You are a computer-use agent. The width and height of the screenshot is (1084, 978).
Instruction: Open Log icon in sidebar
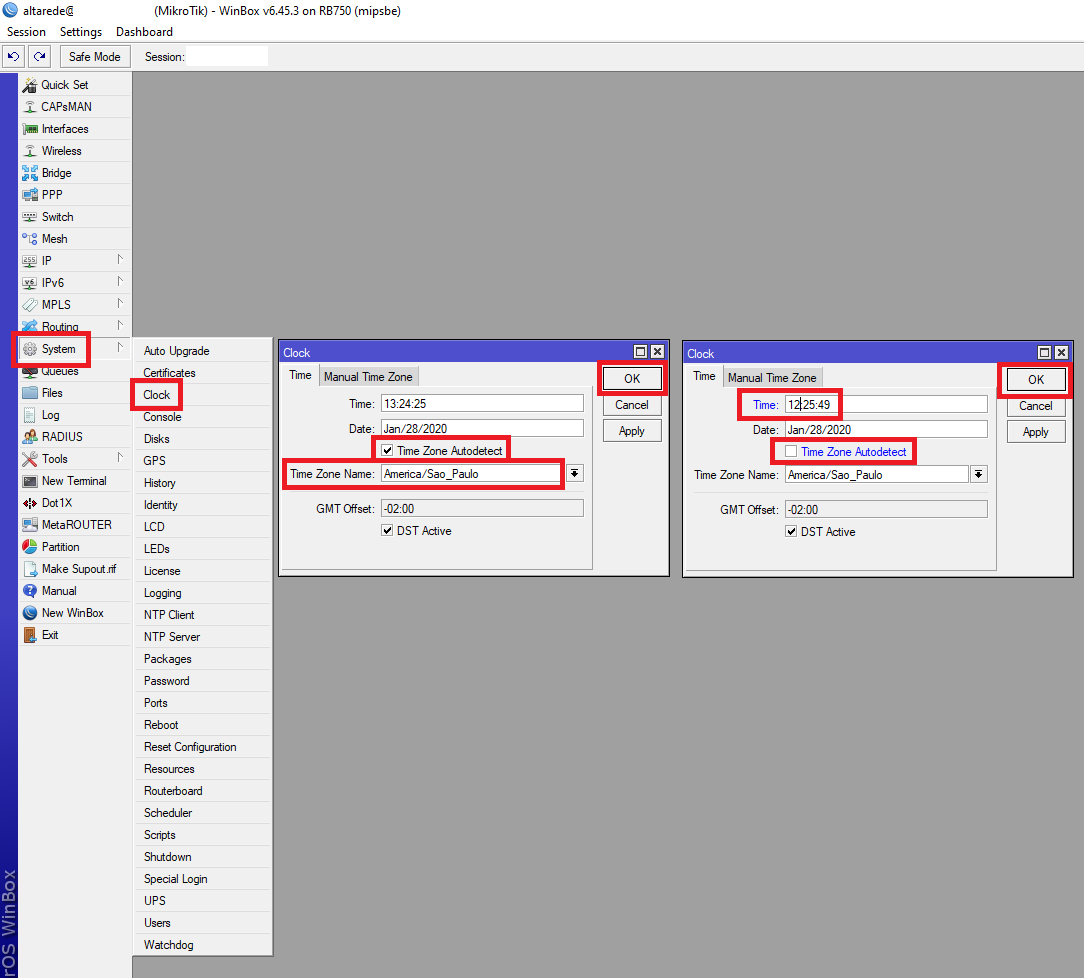point(30,415)
